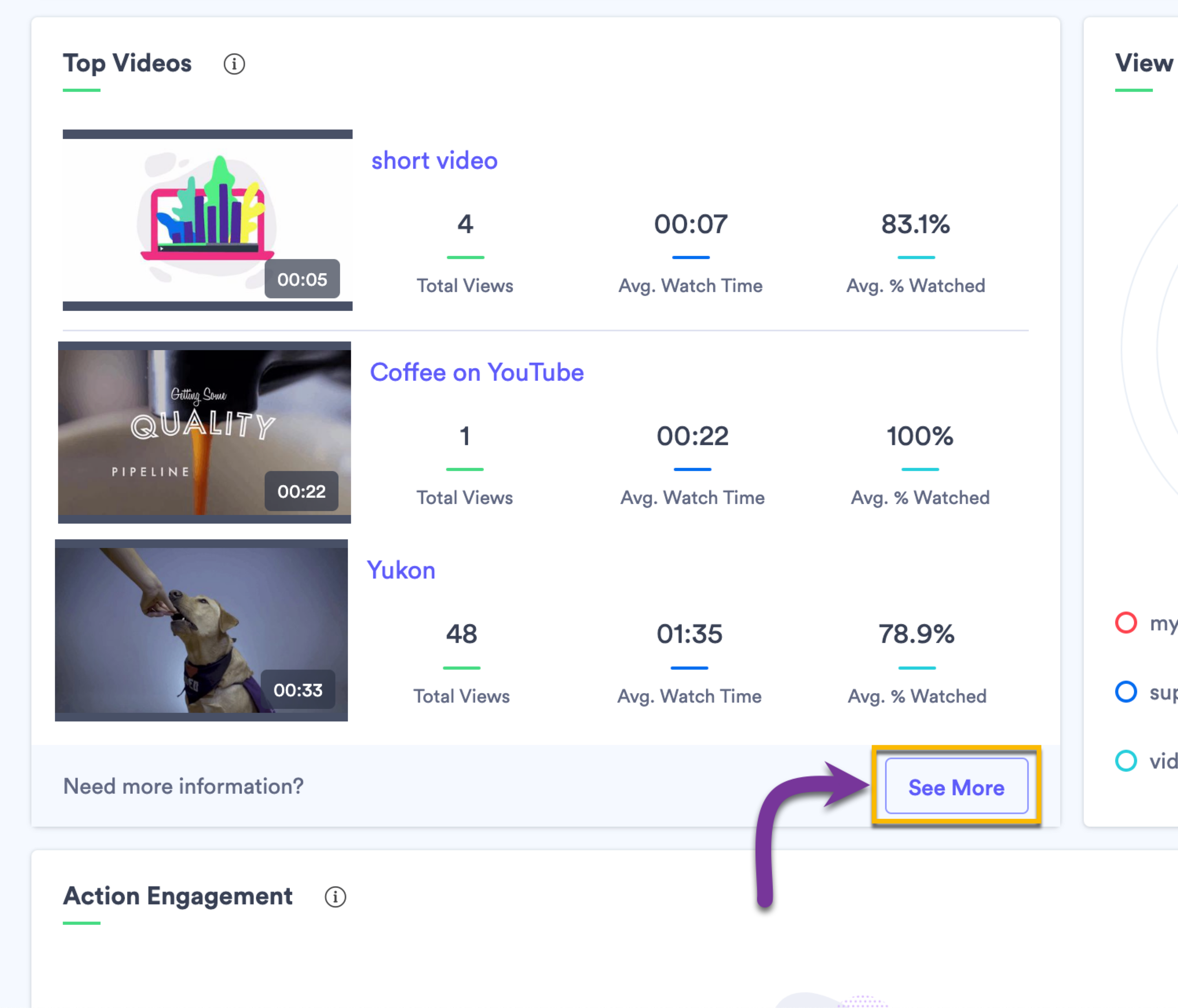Click the '00:07' average watch time
Image resolution: width=1178 pixels, height=1008 pixels.
coord(691,225)
